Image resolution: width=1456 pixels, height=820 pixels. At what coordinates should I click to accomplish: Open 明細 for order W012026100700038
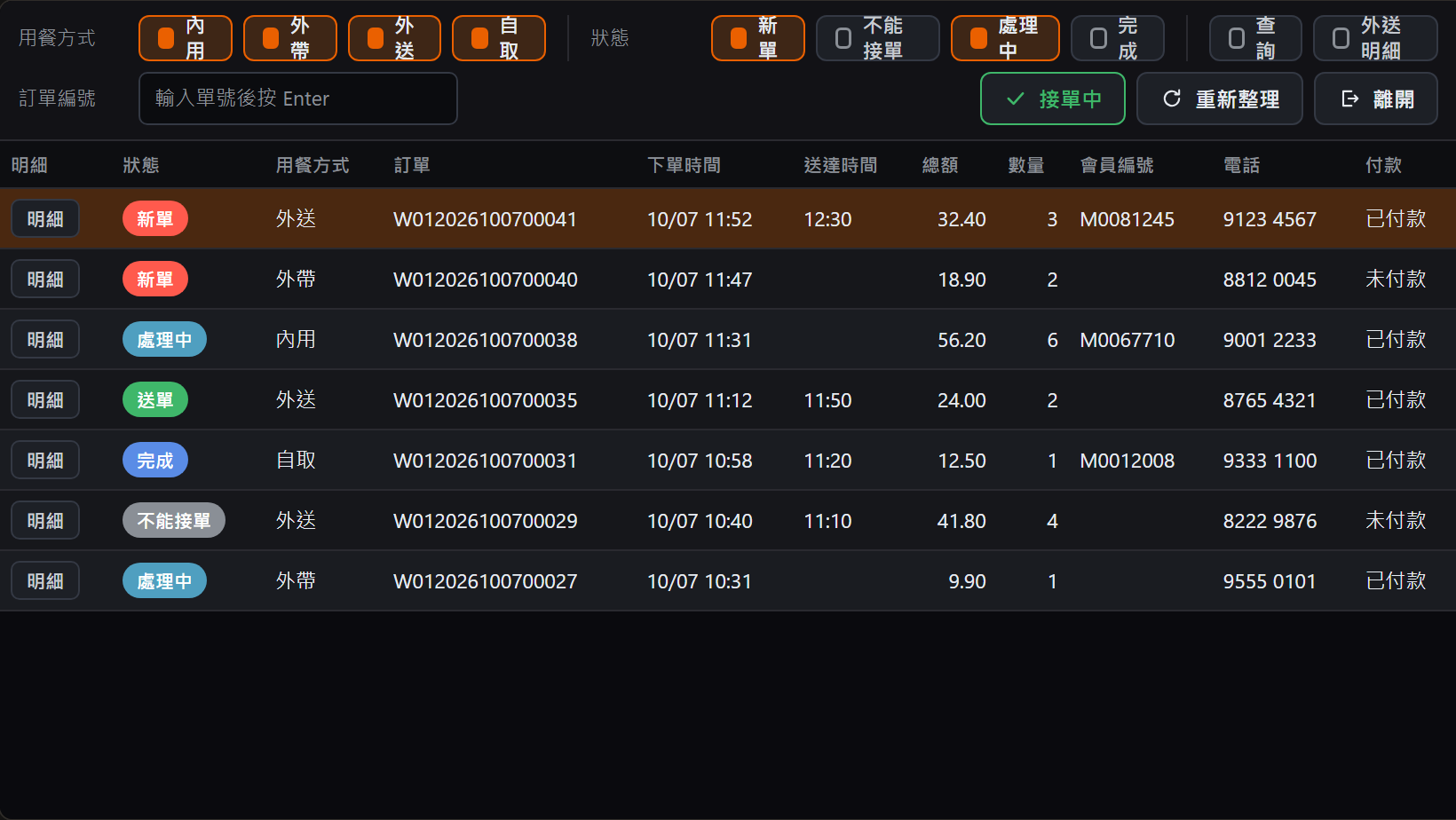tap(45, 340)
